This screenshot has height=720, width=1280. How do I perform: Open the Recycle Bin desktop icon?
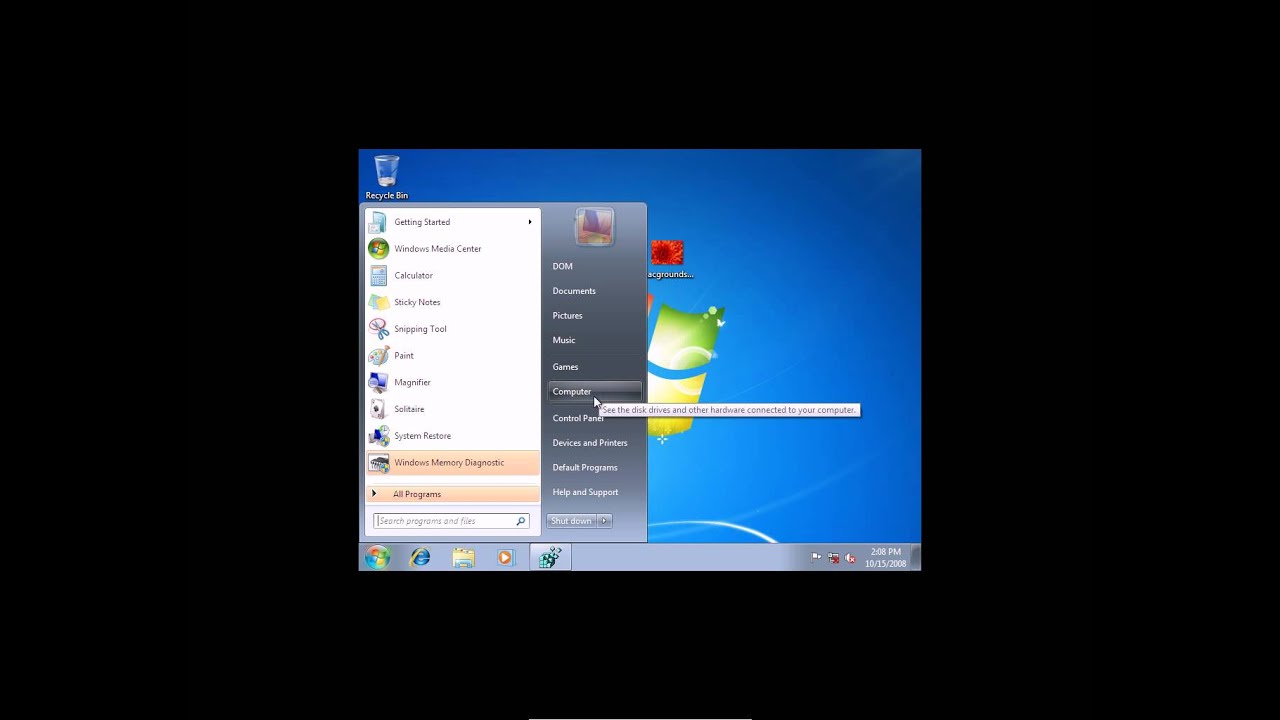click(386, 177)
